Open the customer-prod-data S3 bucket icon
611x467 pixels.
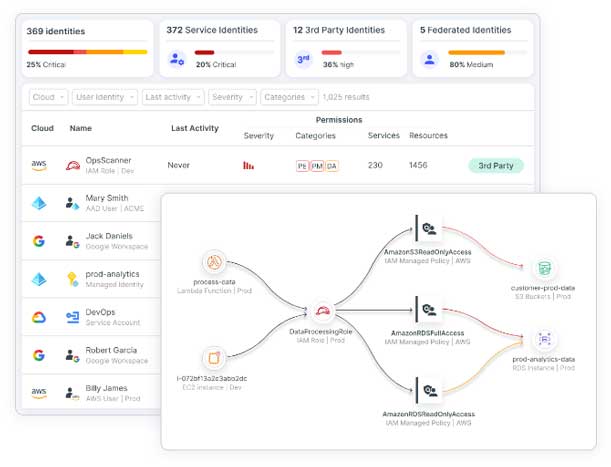[544, 267]
